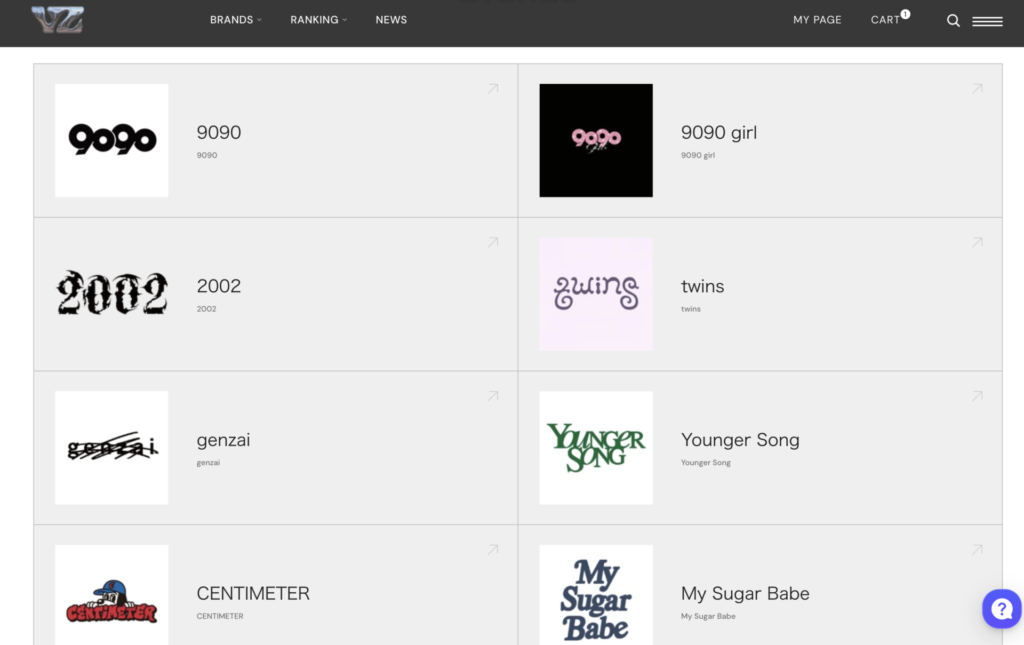
Task: Open the Younger Song logo thumbnail
Action: pos(596,448)
